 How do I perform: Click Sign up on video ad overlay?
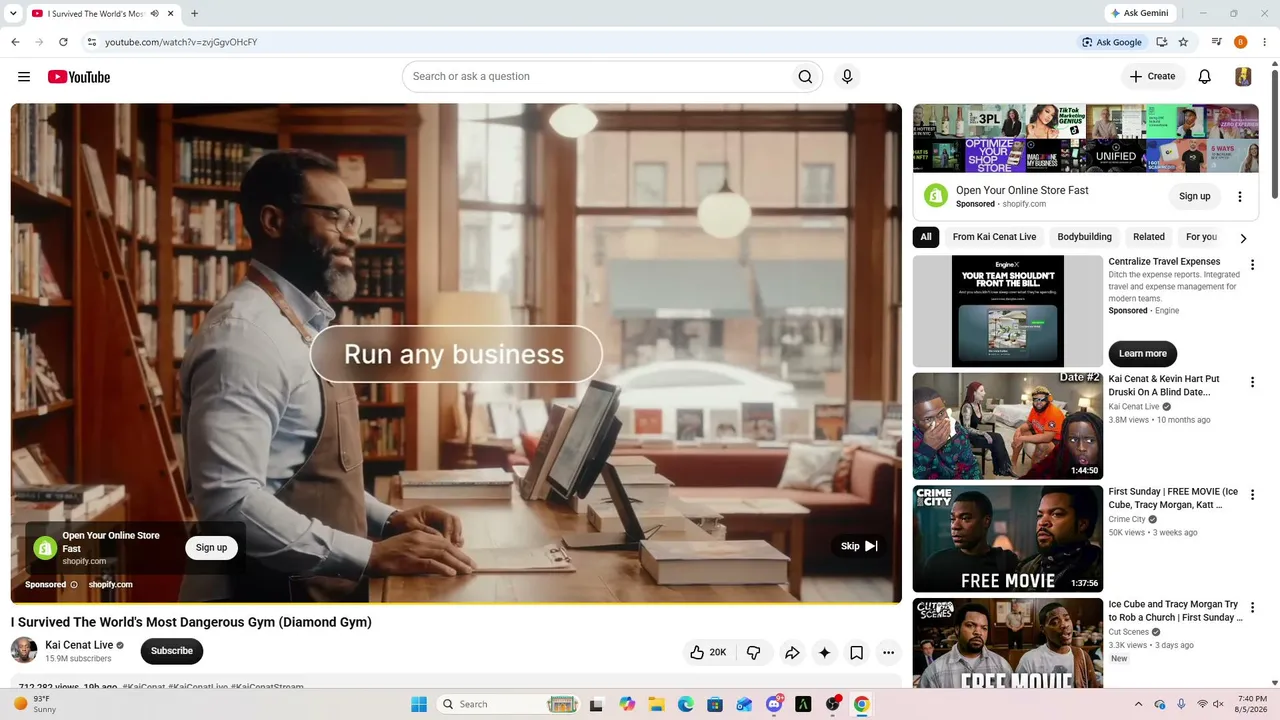click(211, 548)
